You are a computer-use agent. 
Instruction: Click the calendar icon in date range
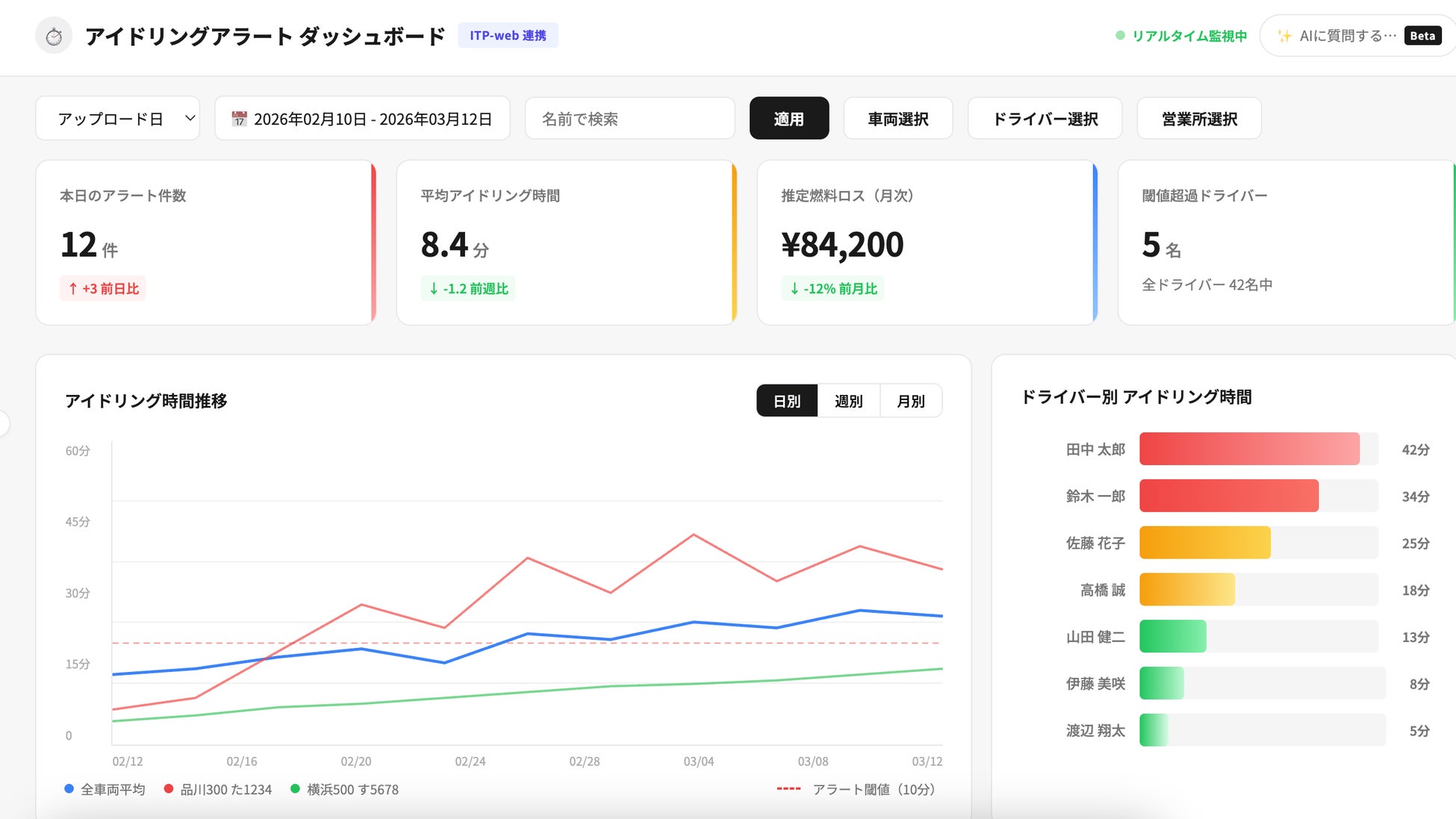[239, 119]
